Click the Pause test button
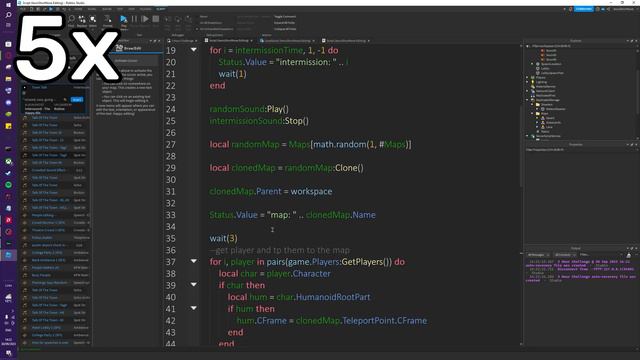 tap(134, 19)
